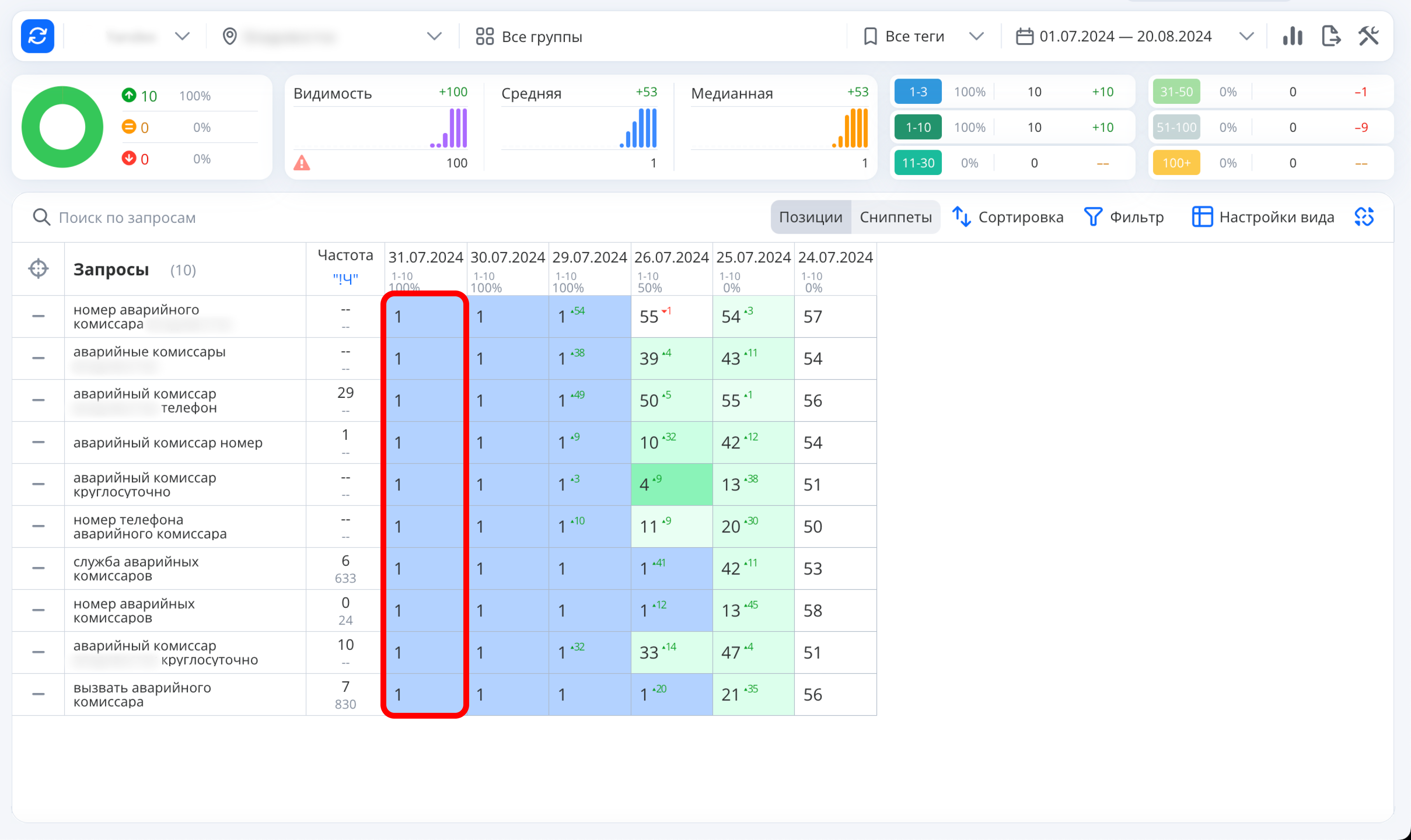Click the export file icon
Screen dimensions: 1411x840
[x=1330, y=36]
